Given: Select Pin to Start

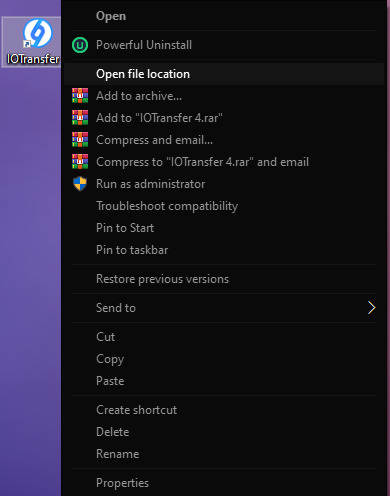Looking at the screenshot, I should click(224, 228).
